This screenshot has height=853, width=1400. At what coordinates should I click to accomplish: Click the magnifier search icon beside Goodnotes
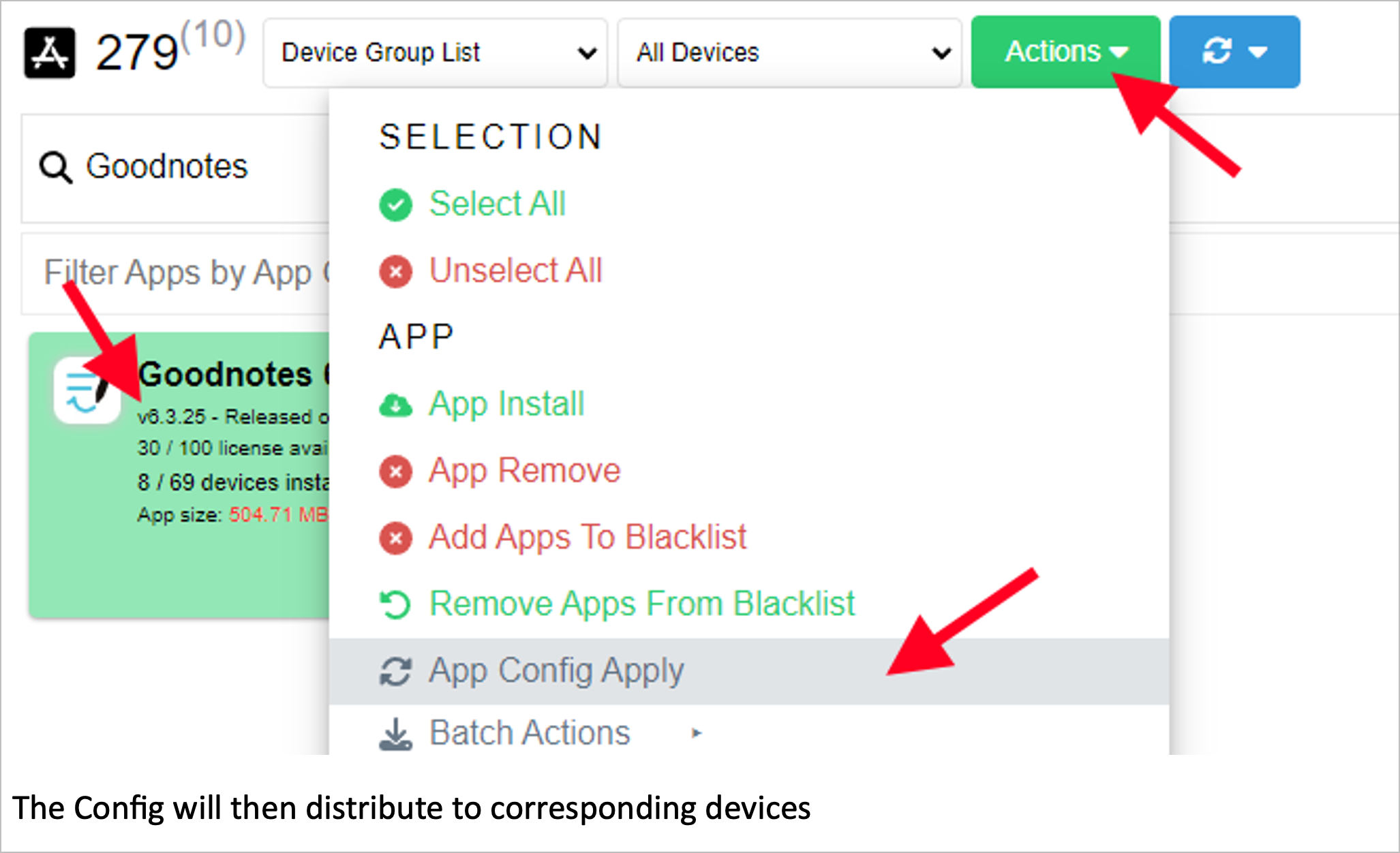click(x=55, y=167)
